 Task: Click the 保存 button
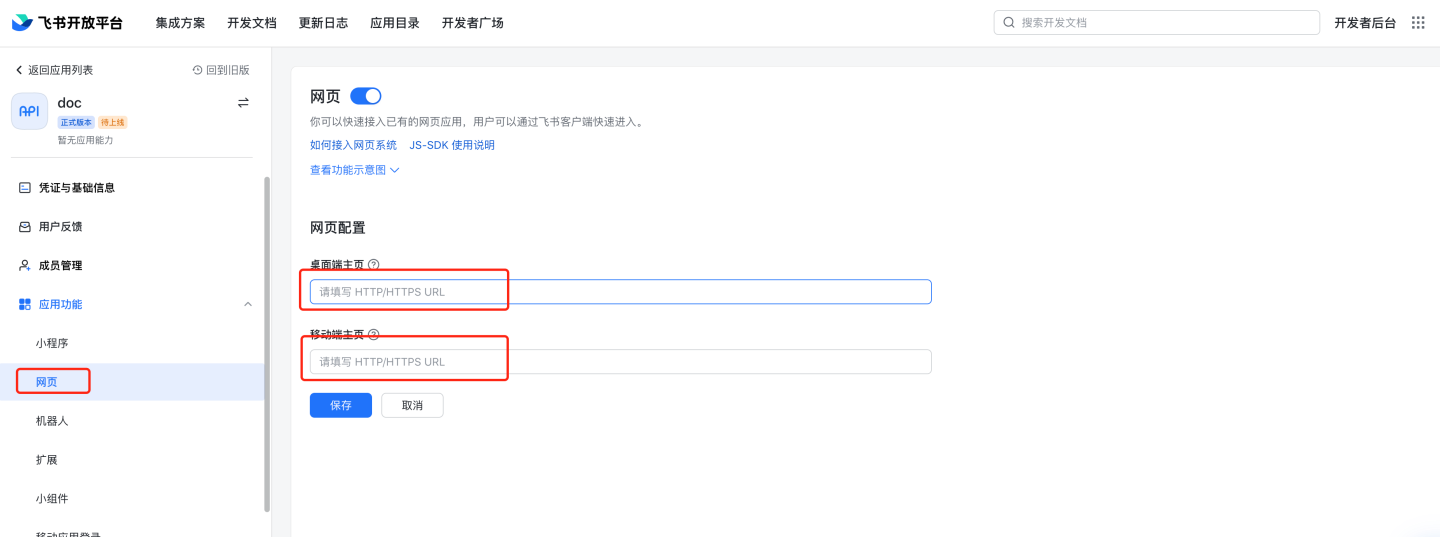[x=341, y=405]
